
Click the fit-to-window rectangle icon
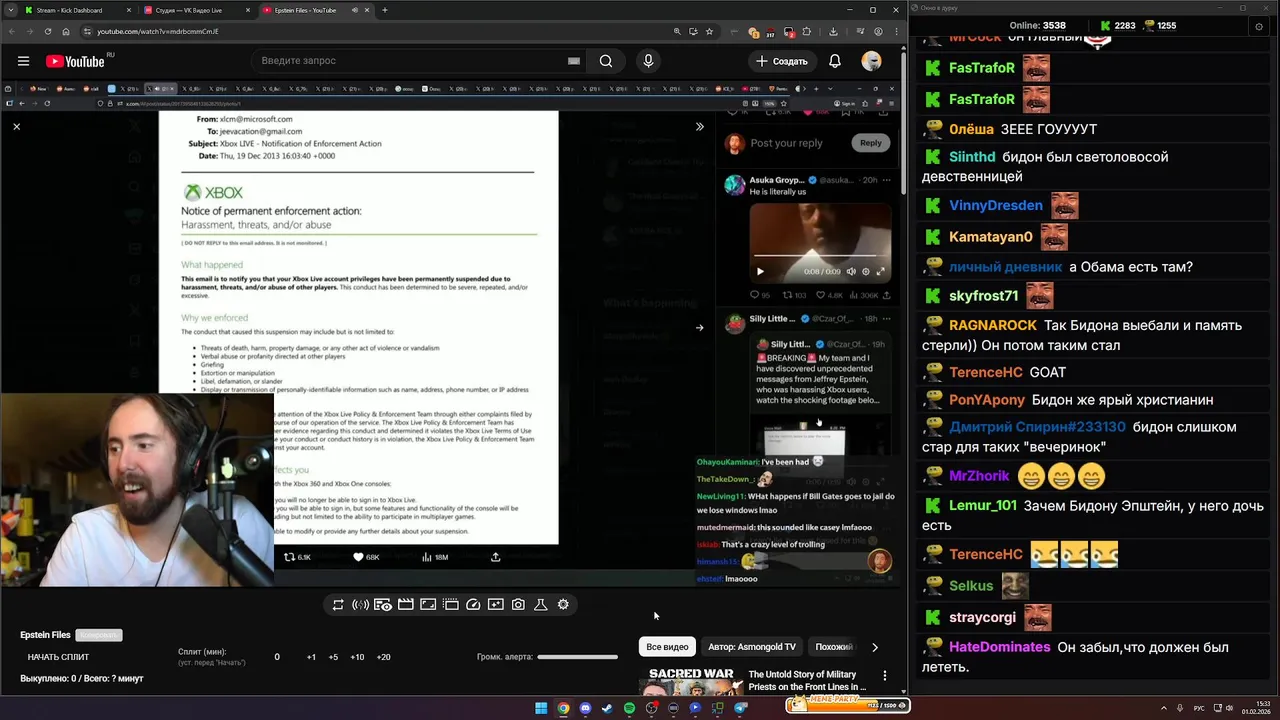(x=428, y=604)
